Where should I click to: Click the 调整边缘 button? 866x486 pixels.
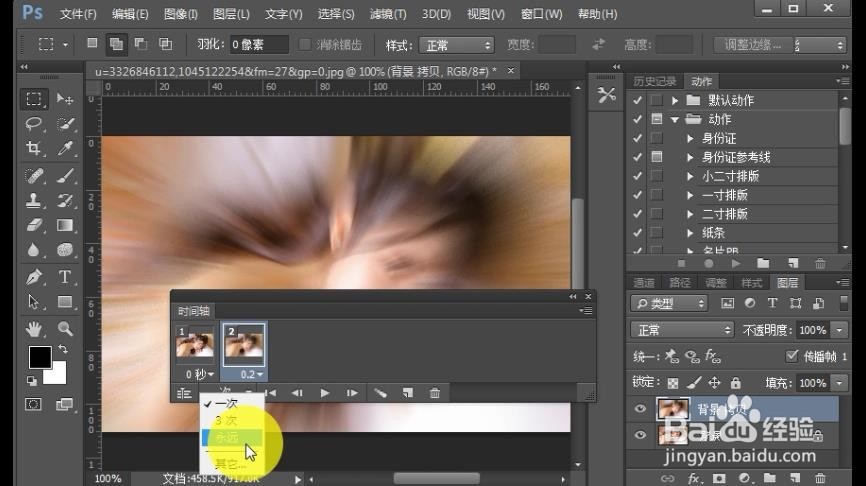click(x=753, y=45)
